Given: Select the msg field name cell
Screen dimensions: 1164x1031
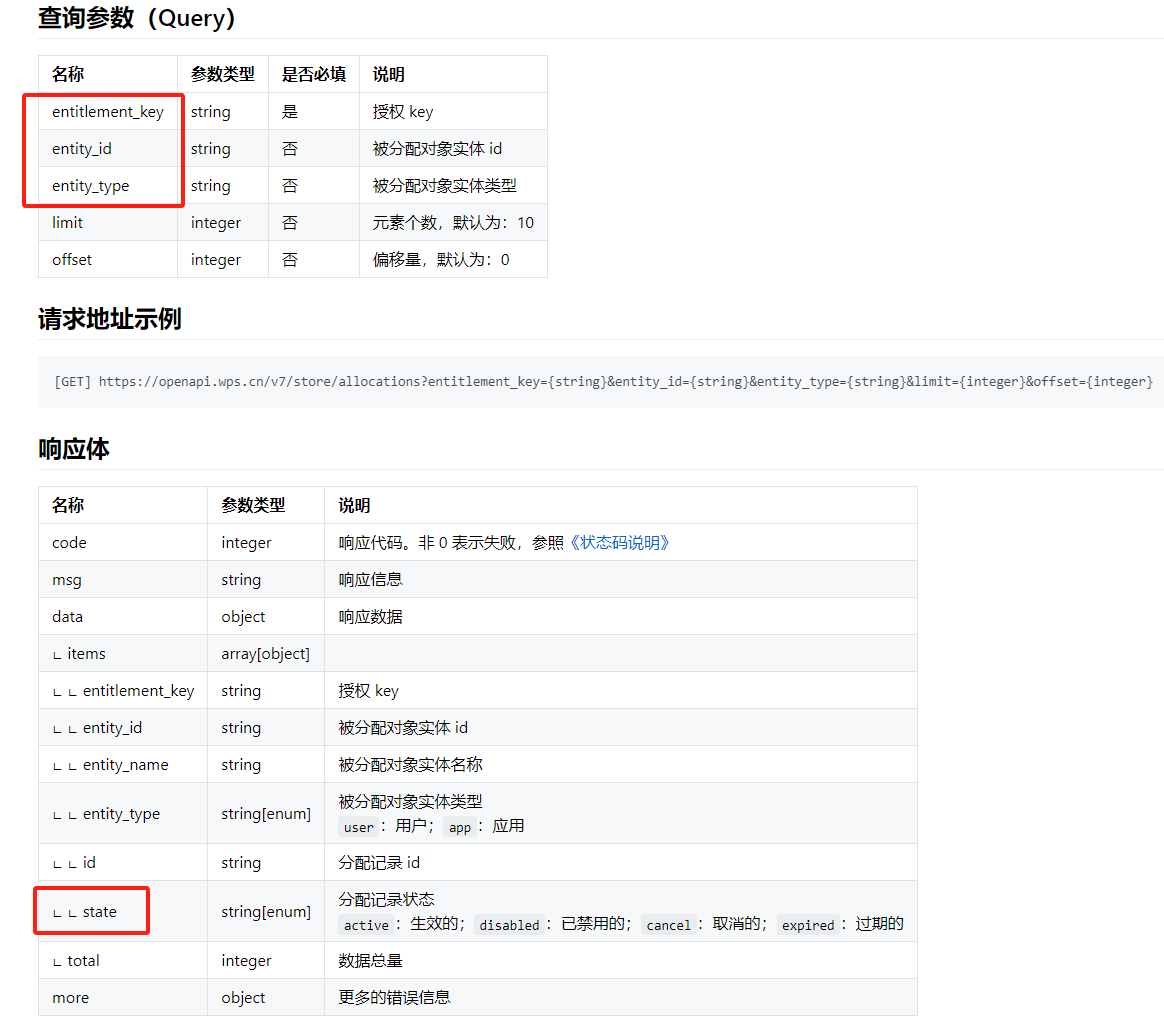Looking at the screenshot, I should point(67,580).
